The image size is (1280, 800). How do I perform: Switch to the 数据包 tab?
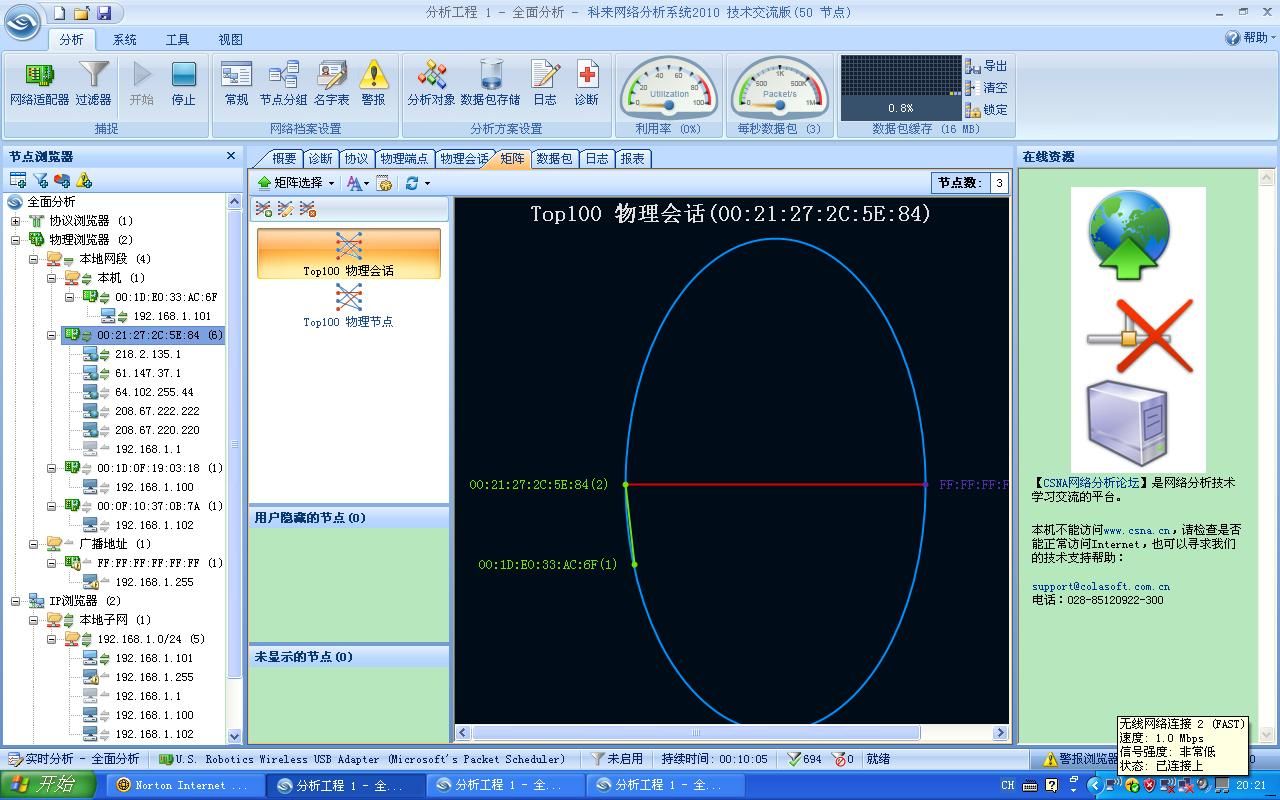pyautogui.click(x=554, y=159)
